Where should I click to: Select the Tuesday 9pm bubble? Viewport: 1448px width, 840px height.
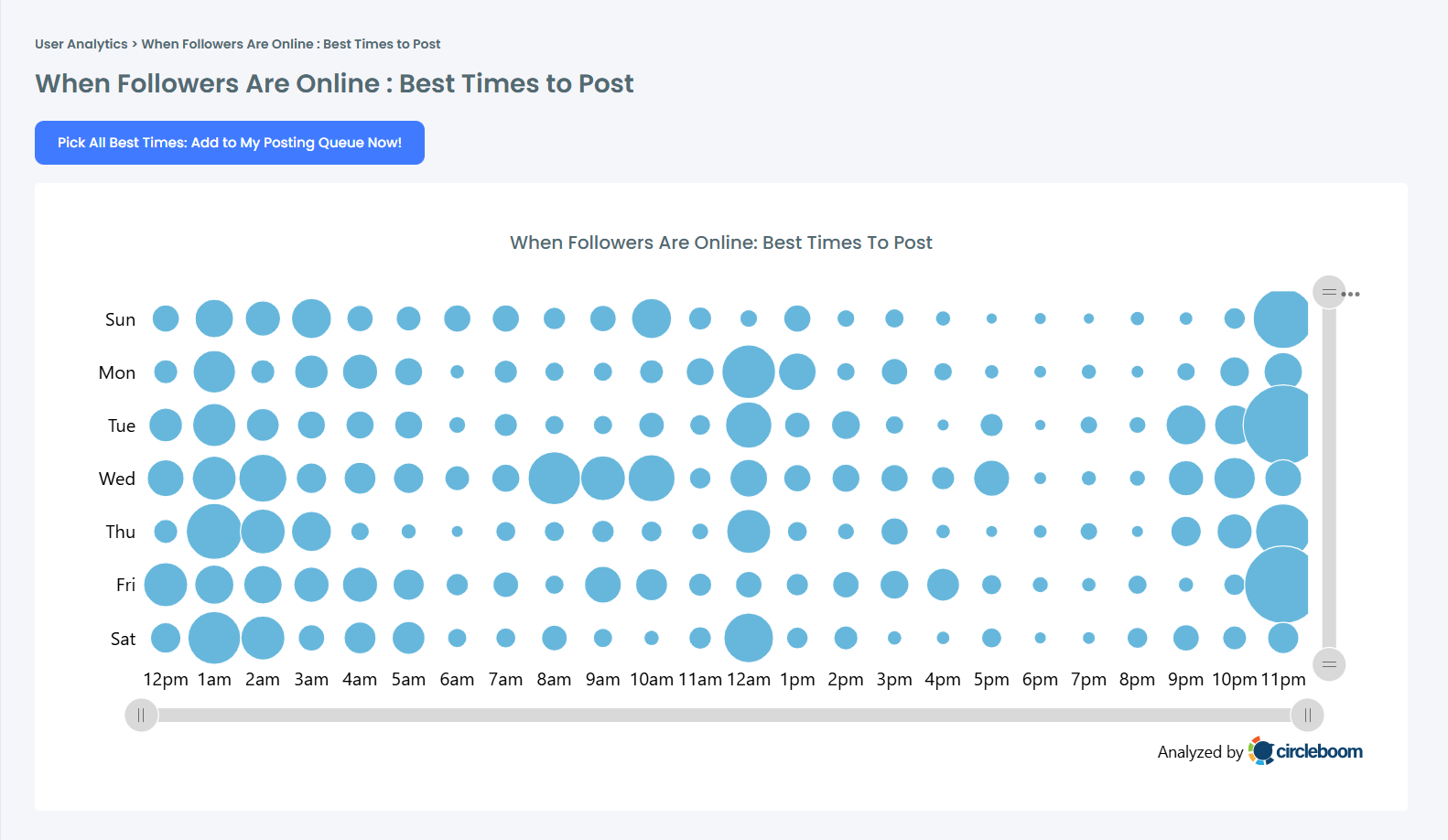pyautogui.click(x=1186, y=425)
